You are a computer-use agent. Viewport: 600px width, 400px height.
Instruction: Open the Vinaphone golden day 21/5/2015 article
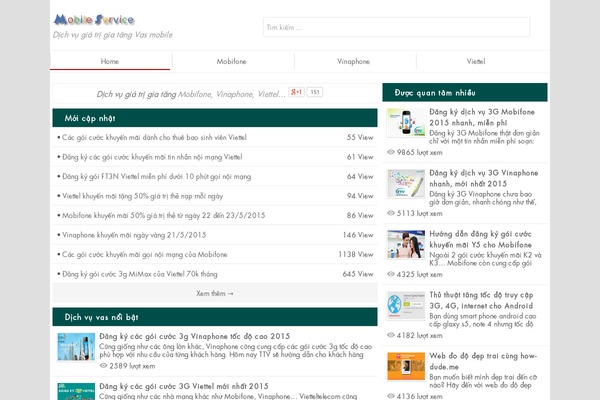click(x=134, y=235)
